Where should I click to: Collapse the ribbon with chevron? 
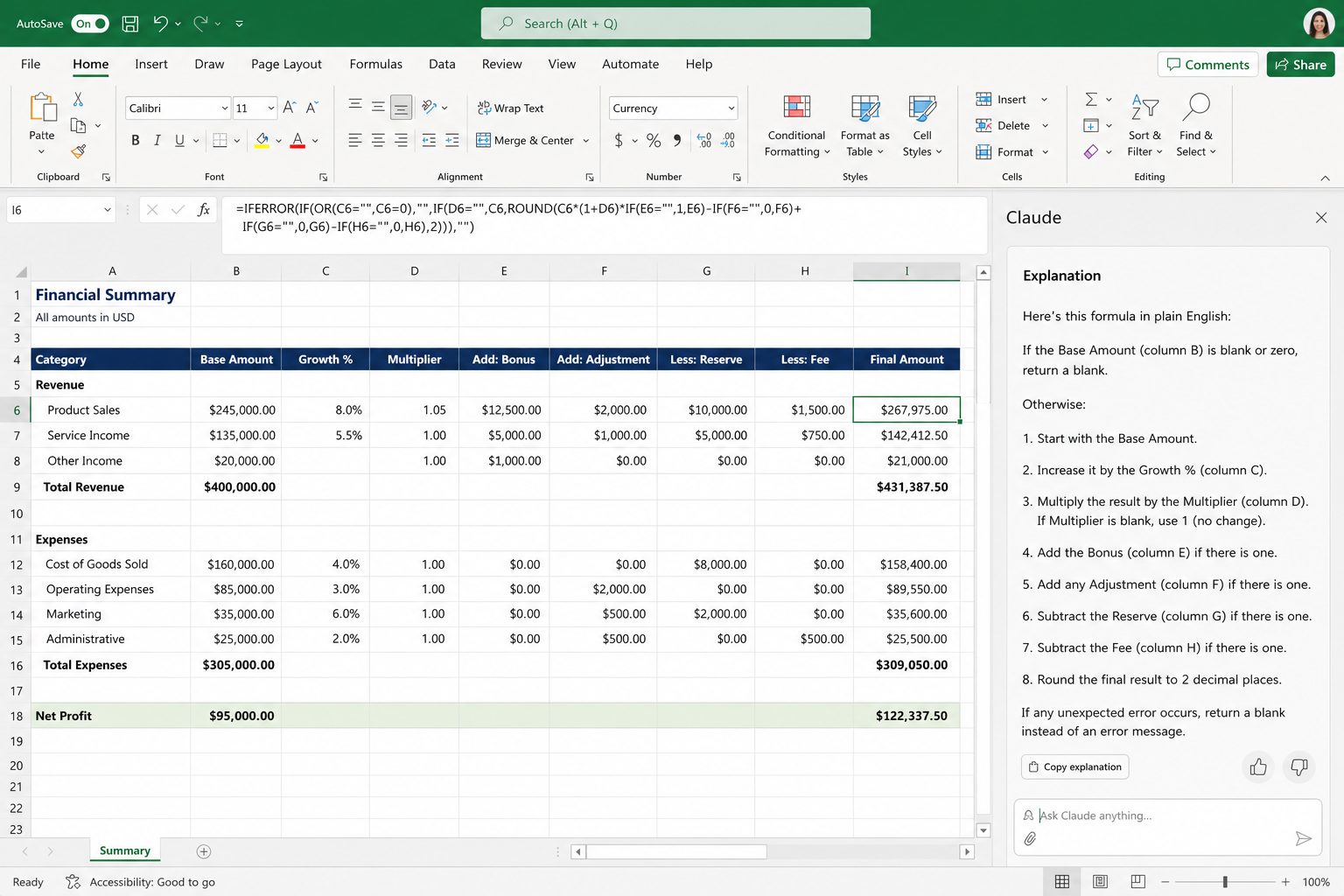tap(1325, 178)
